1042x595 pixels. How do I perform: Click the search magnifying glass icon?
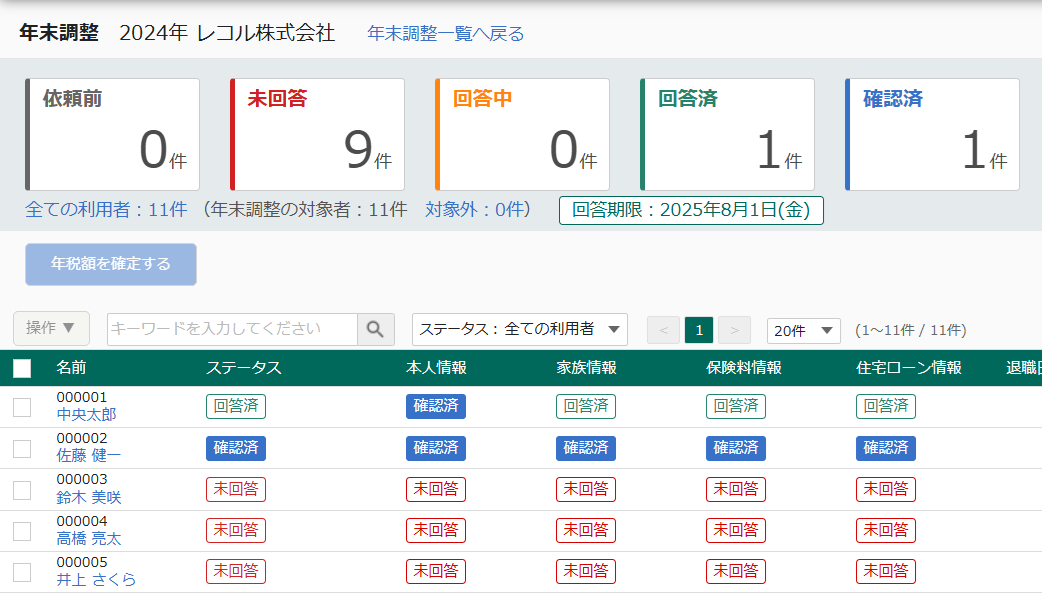point(376,328)
